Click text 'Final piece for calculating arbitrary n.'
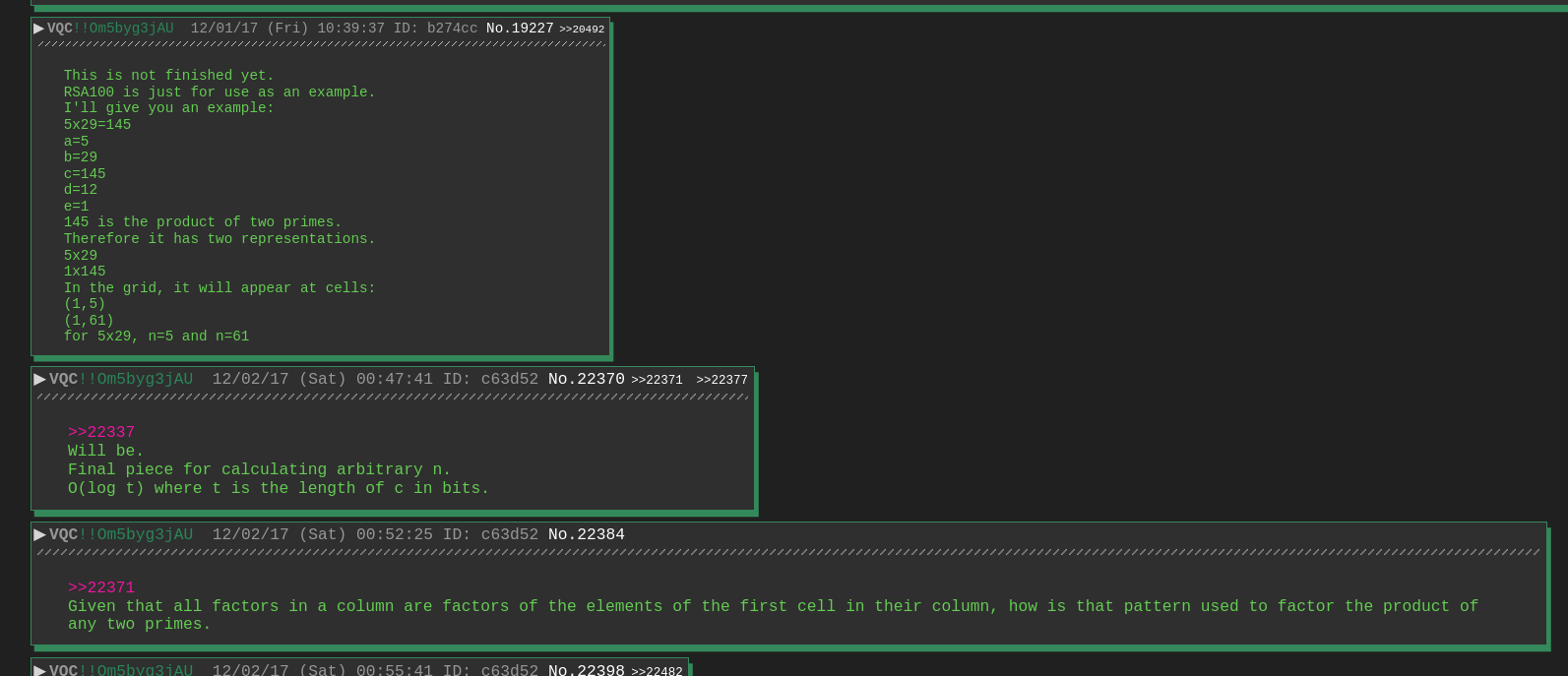 click(260, 470)
